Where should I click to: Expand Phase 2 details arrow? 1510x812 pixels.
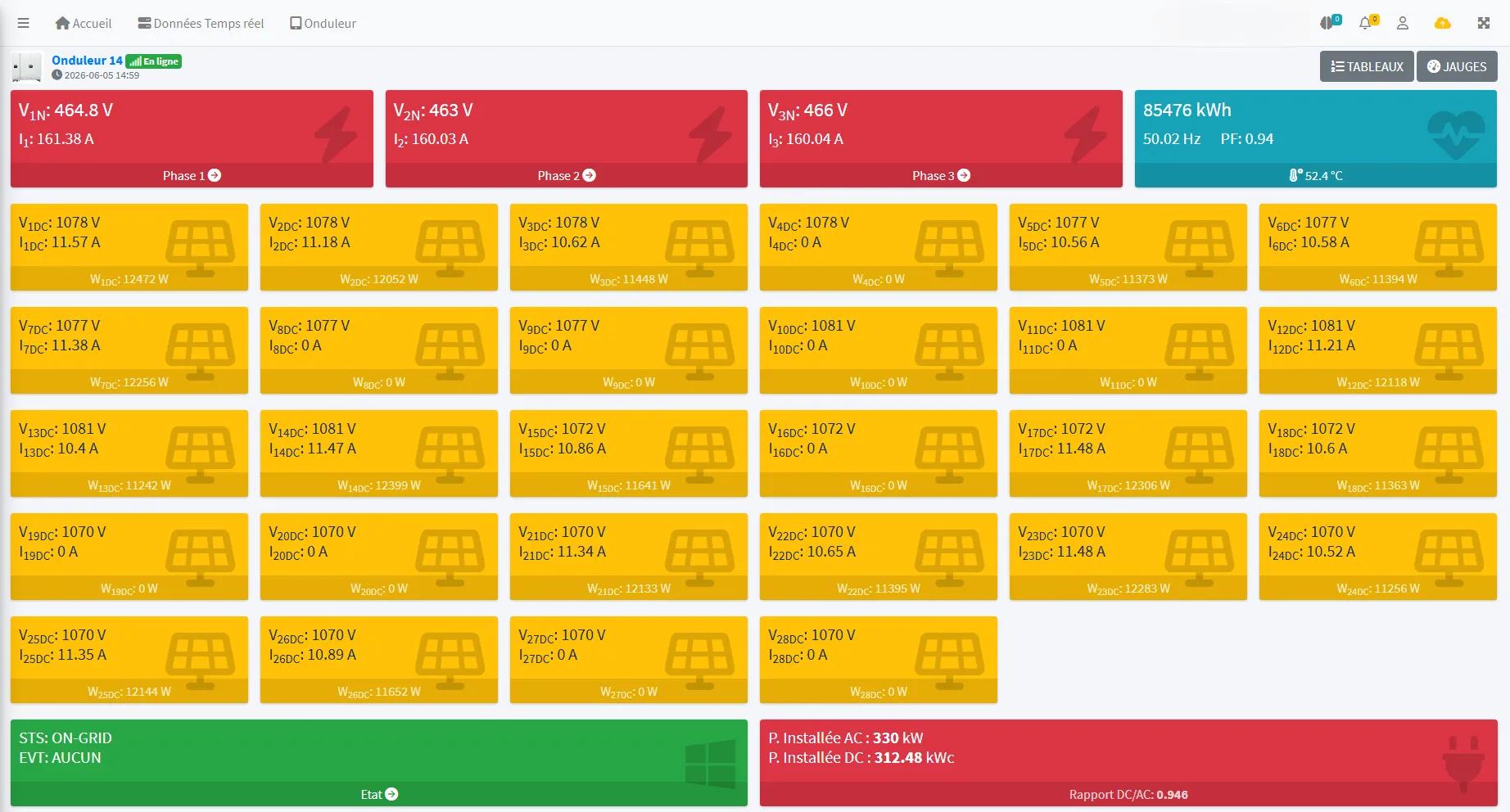[589, 175]
